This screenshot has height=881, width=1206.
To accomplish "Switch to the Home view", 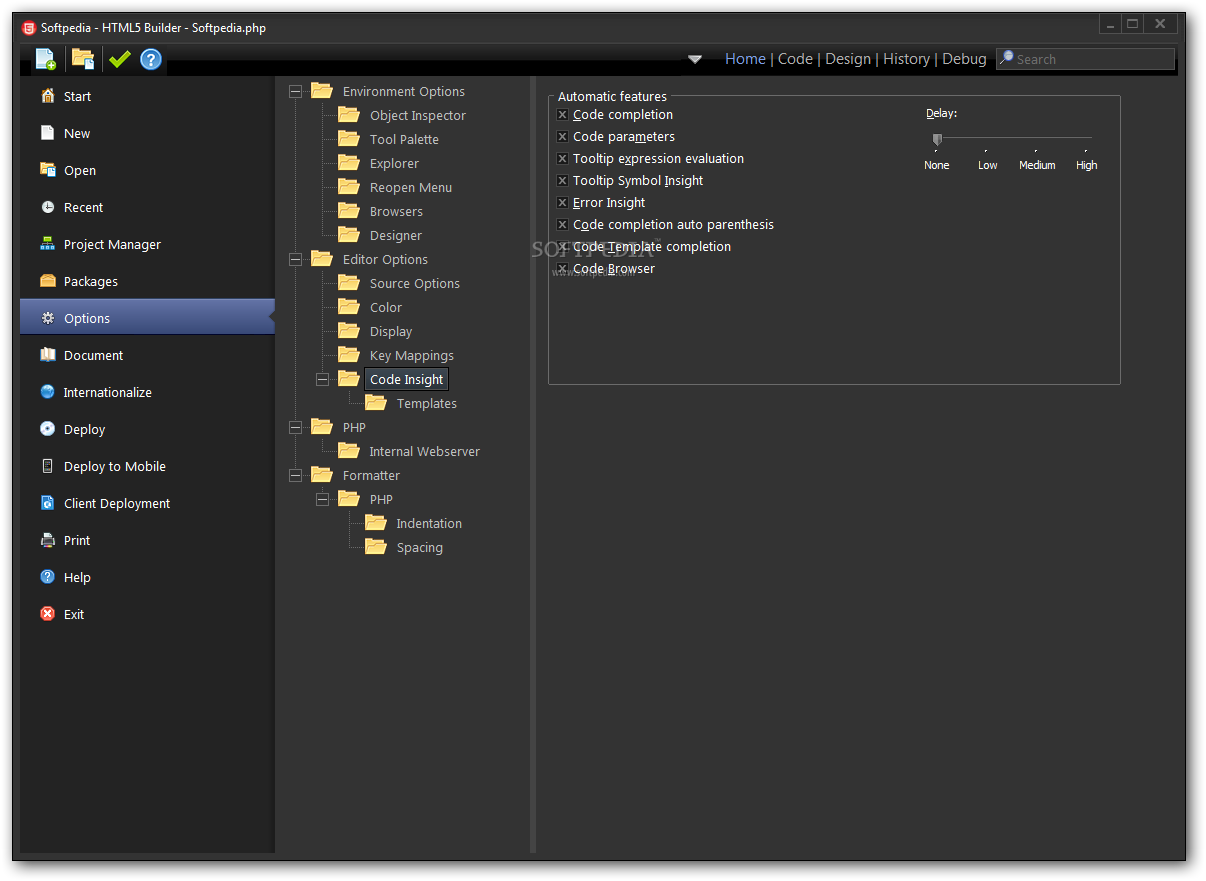I will coord(745,59).
